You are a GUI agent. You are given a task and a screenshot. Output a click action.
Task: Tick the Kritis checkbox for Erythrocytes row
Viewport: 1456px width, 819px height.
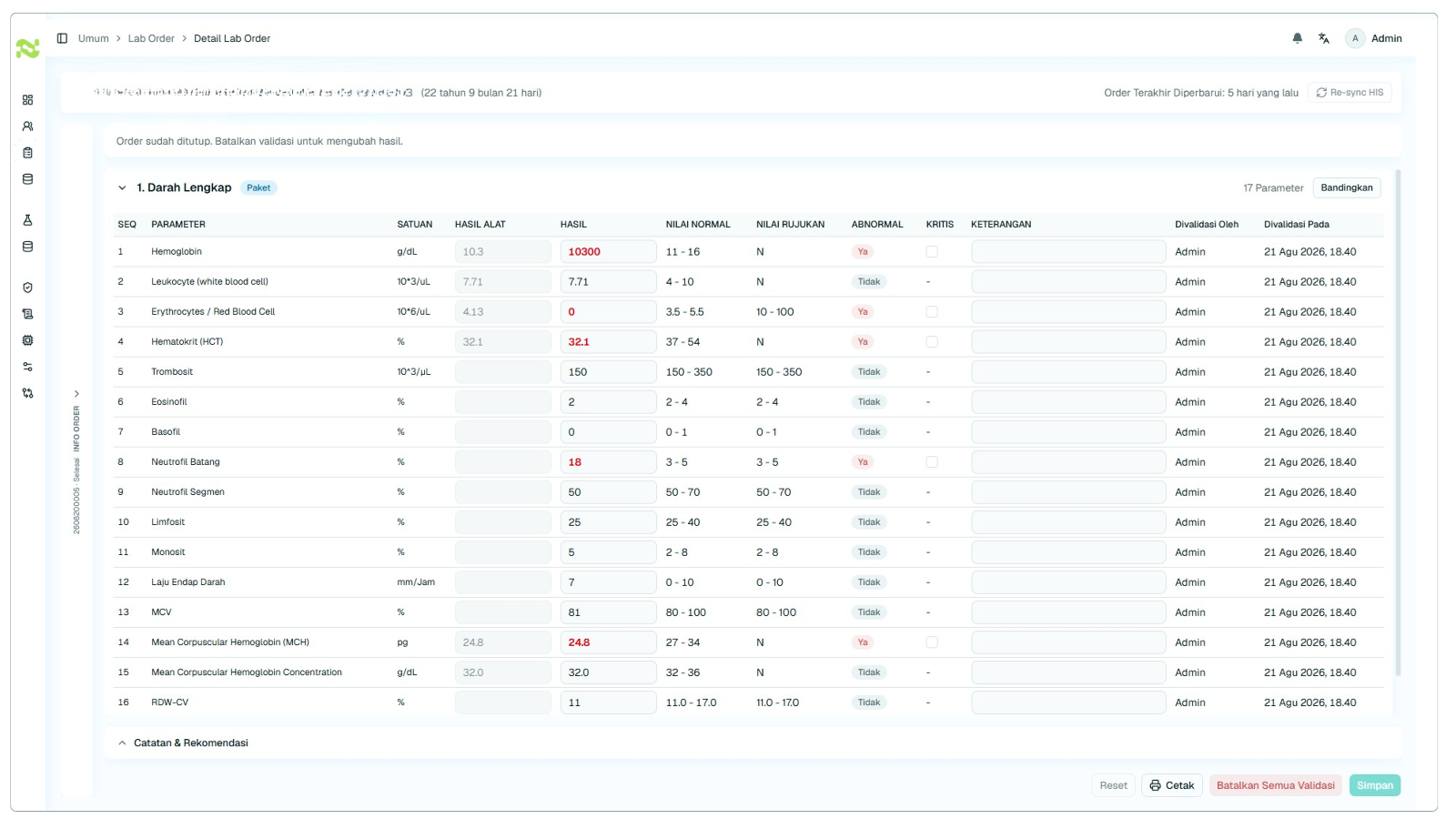932,312
